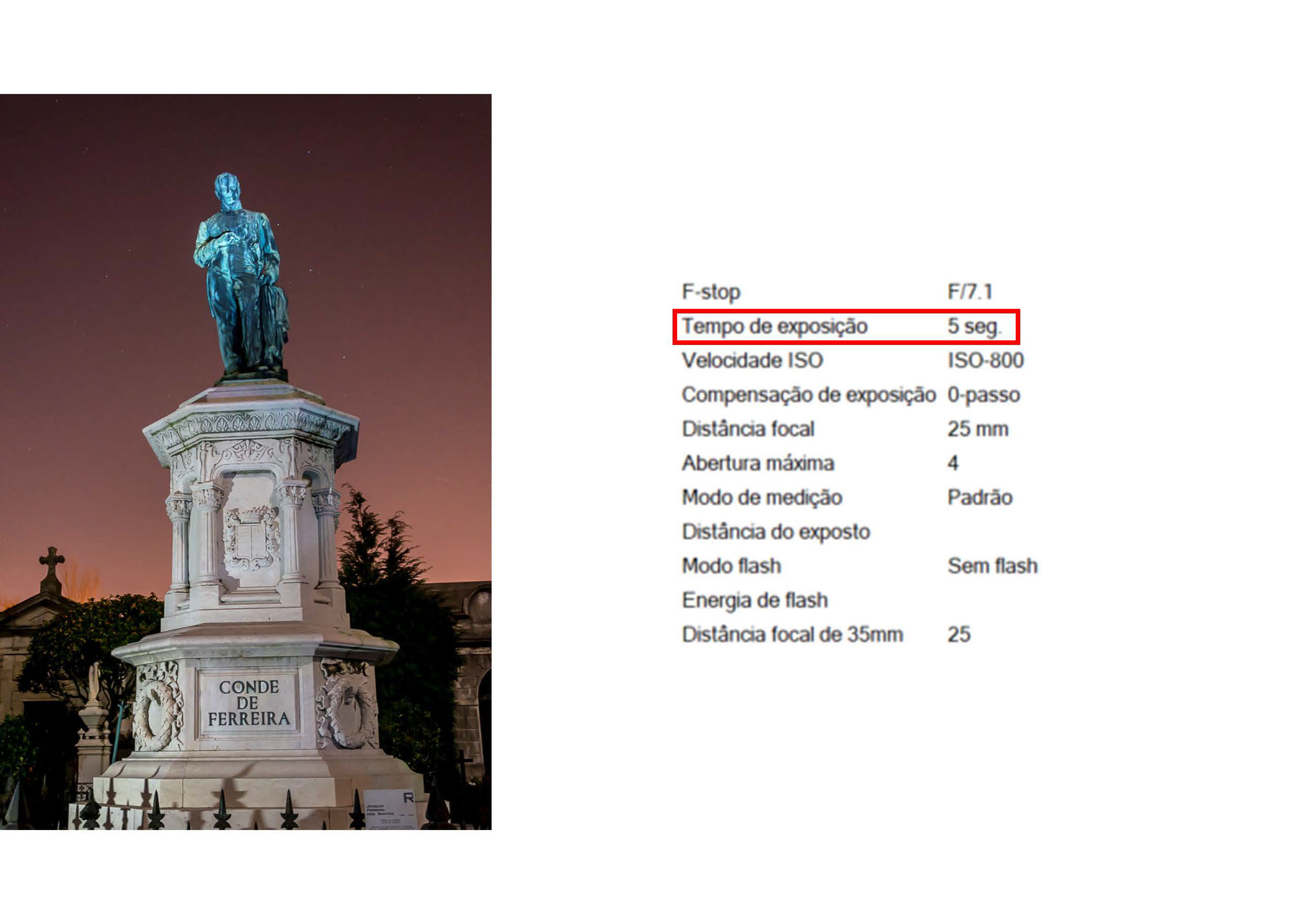1308x924 pixels.
Task: Select the Abertura máxima value 4
Action: (952, 463)
